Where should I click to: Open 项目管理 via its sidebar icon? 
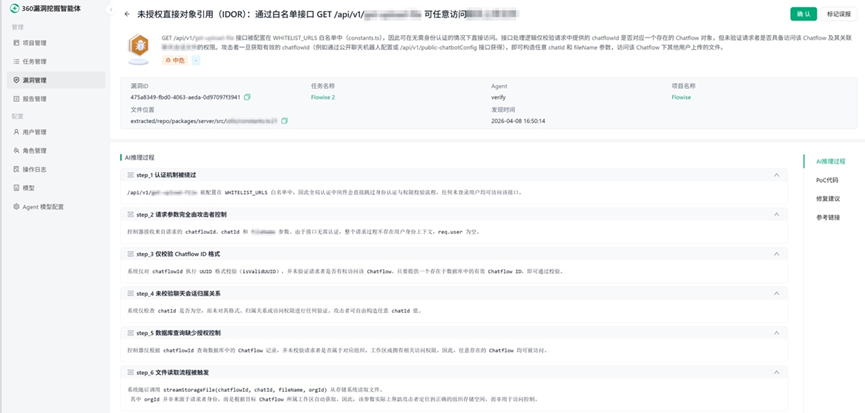tap(17, 42)
